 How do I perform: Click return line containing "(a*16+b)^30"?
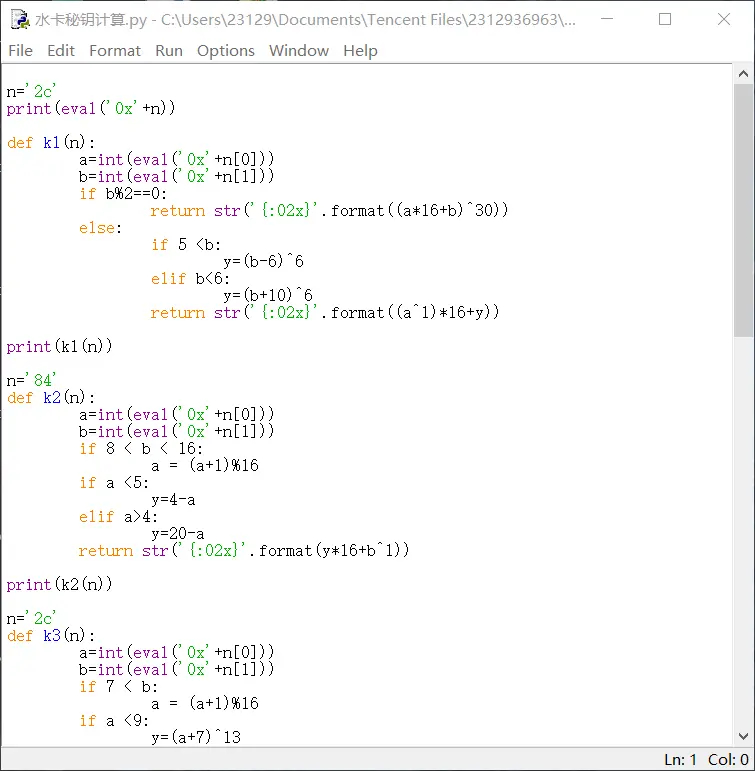330,210
